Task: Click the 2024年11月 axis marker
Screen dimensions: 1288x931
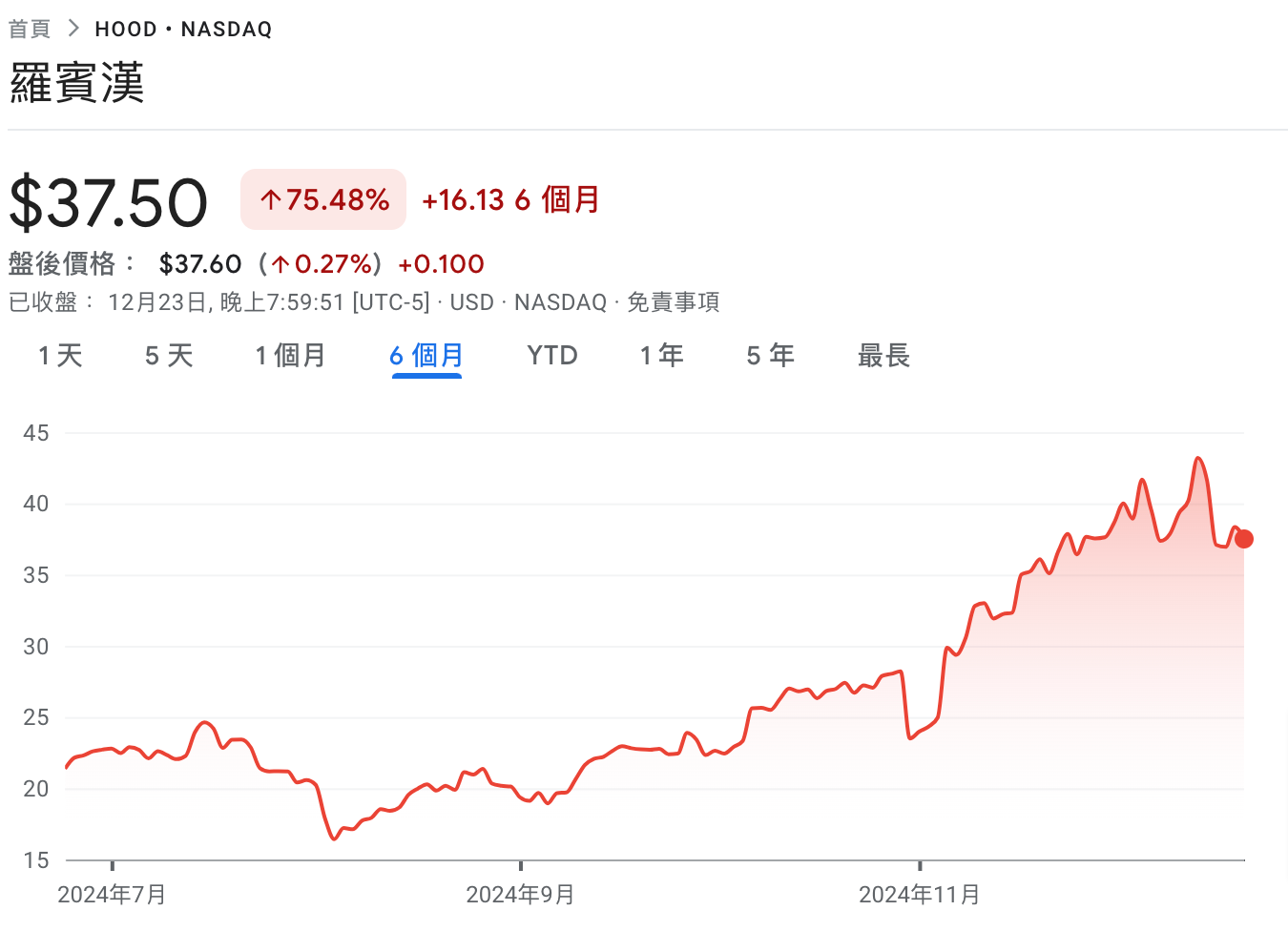Action: [919, 894]
